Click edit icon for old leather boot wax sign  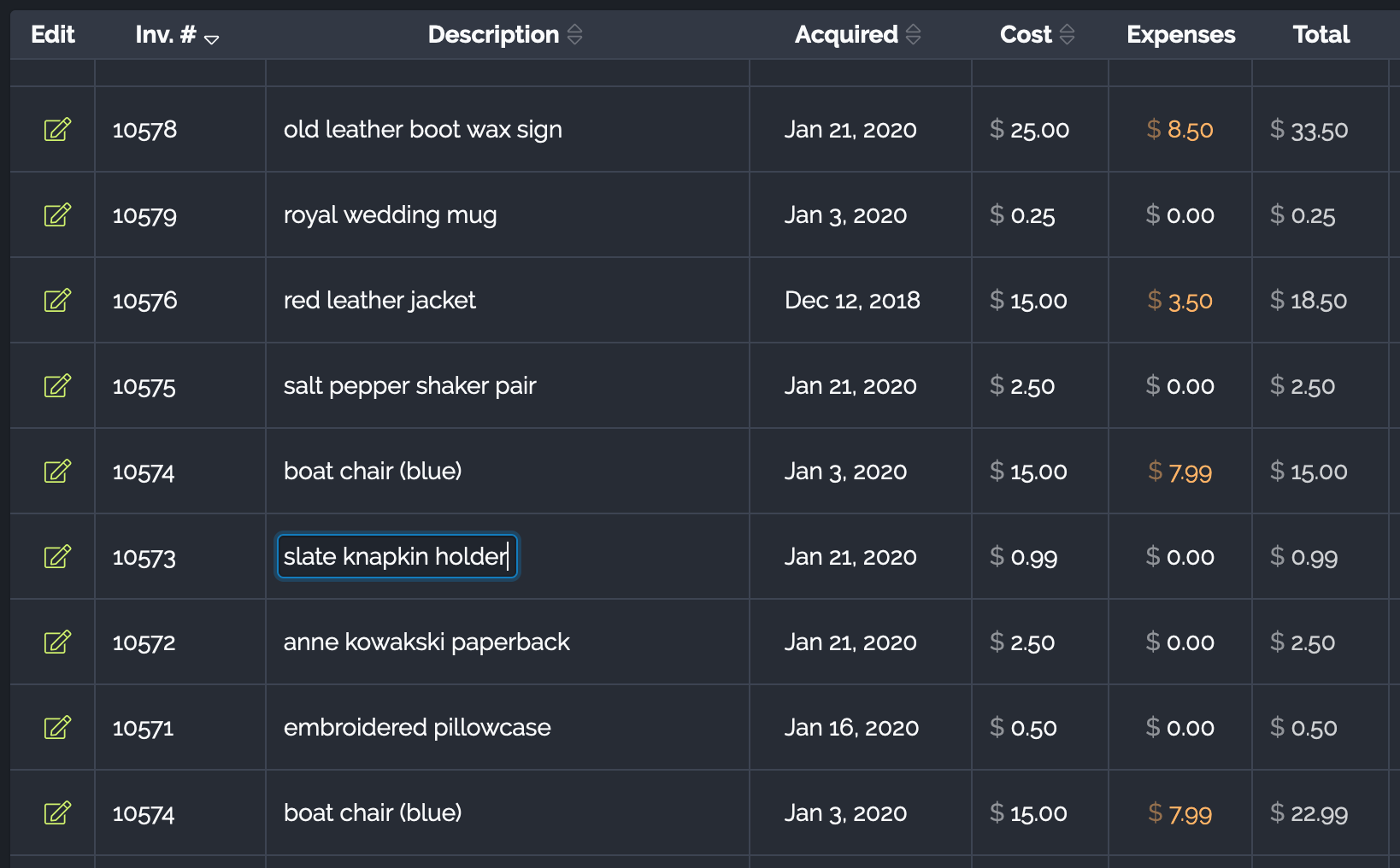pos(57,130)
